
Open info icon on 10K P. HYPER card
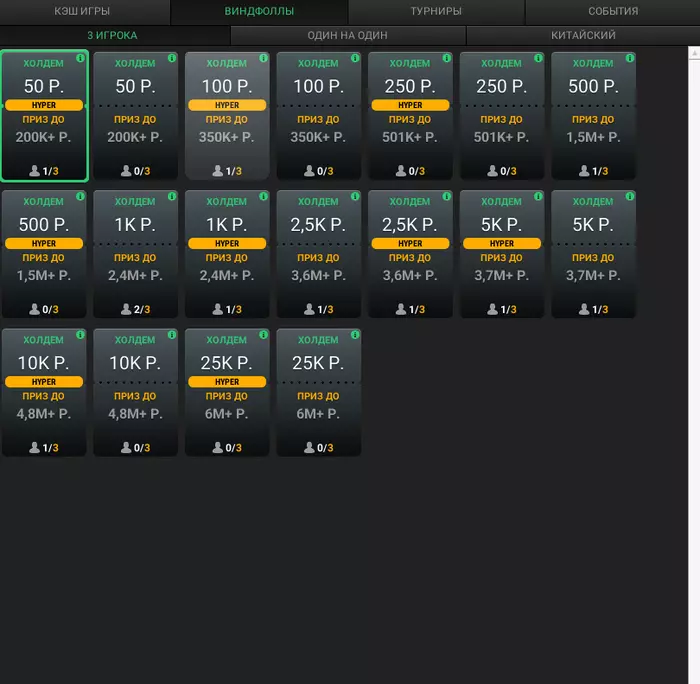80,335
